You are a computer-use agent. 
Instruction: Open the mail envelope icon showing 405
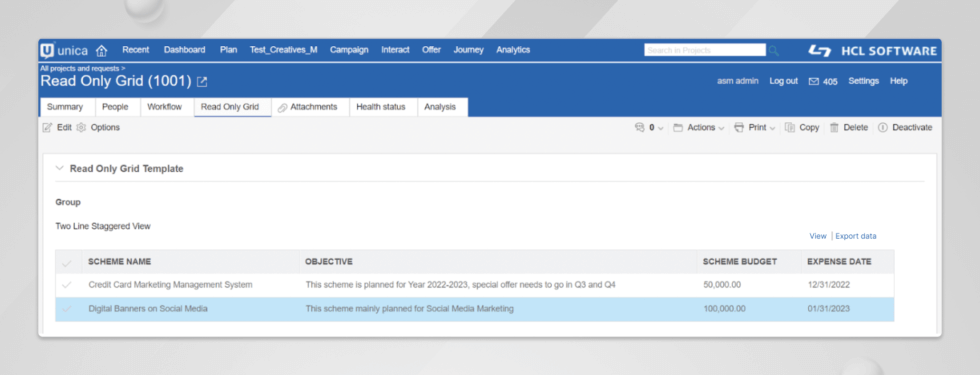813,81
